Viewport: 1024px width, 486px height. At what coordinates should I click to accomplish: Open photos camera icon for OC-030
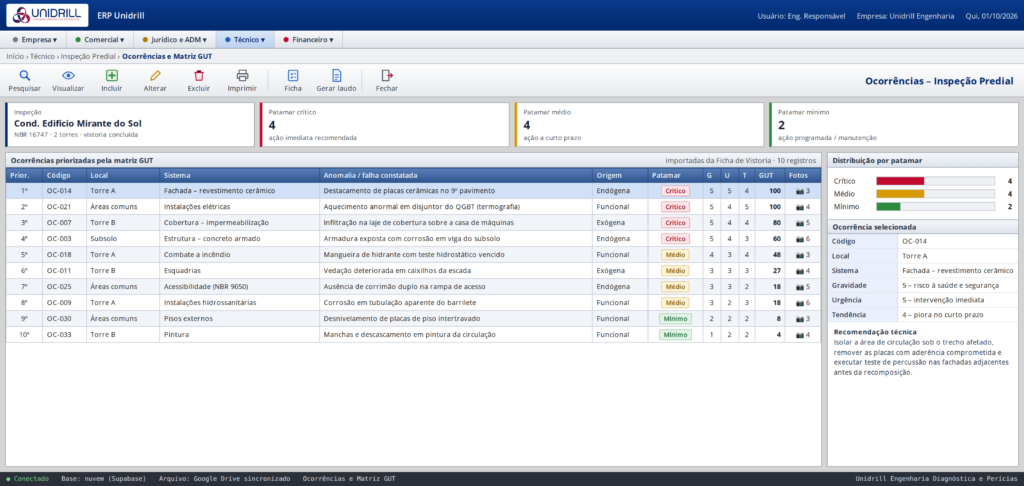pos(799,319)
